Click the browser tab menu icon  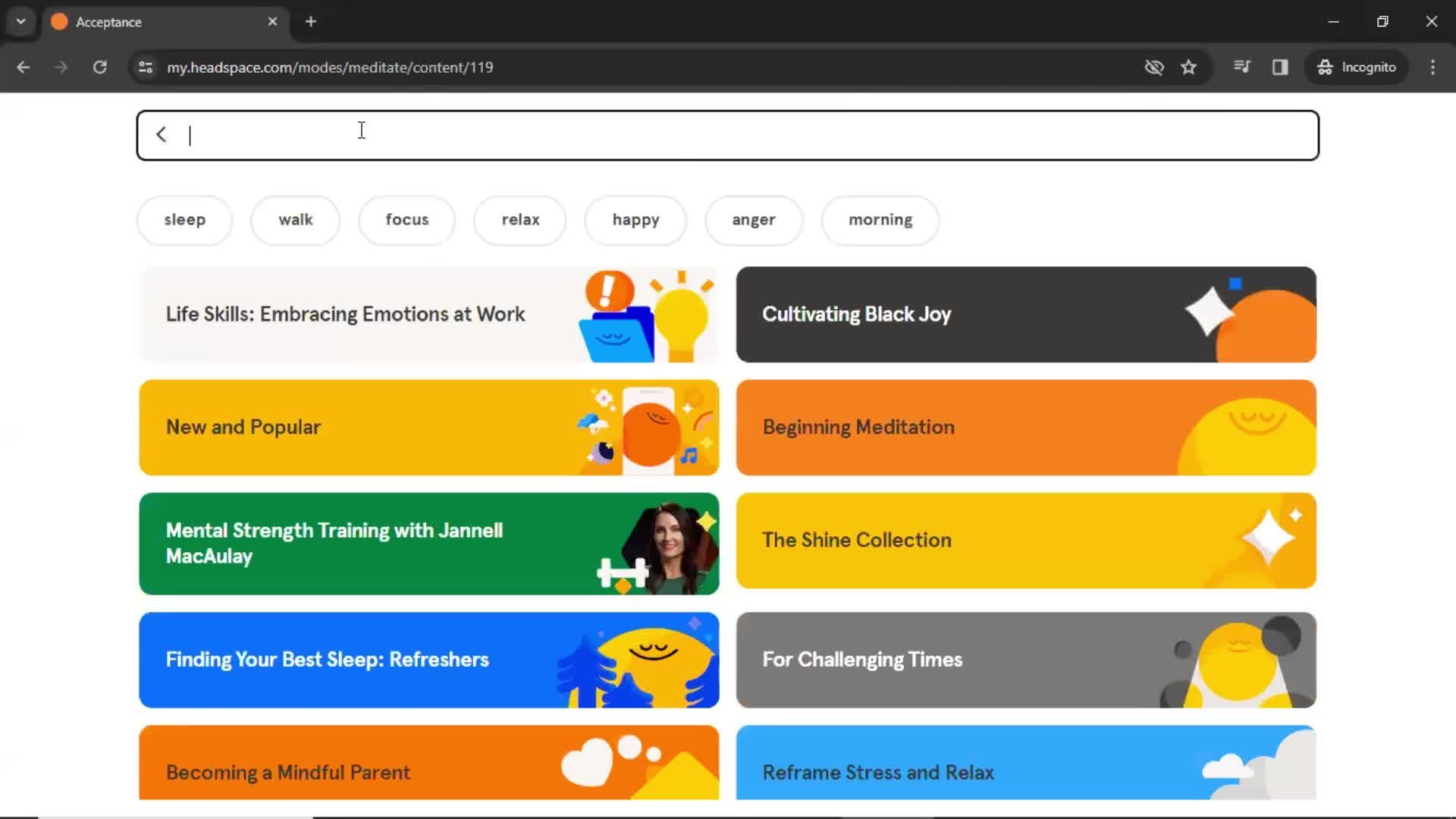(20, 21)
